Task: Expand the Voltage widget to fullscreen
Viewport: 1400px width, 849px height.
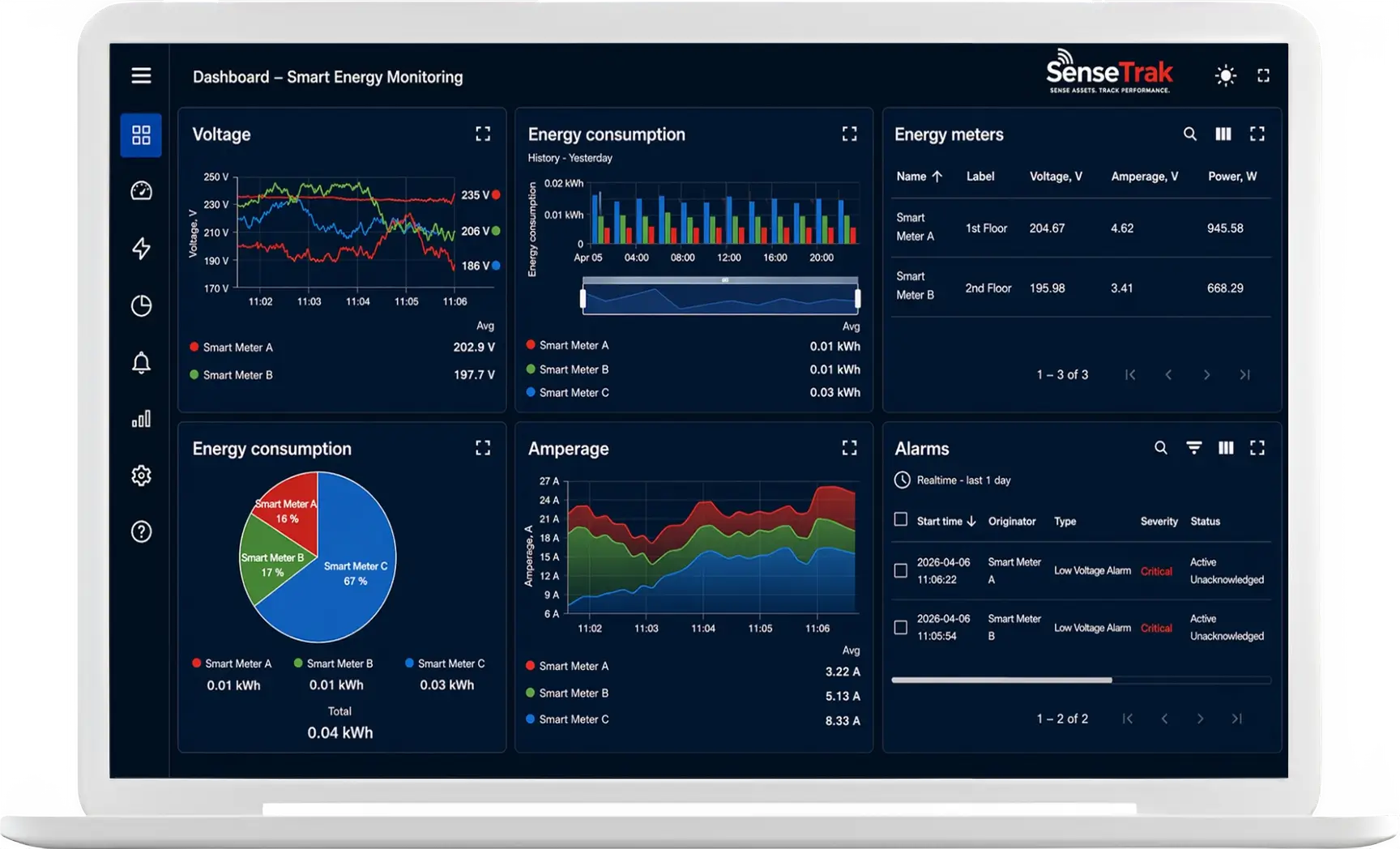Action: tap(483, 134)
